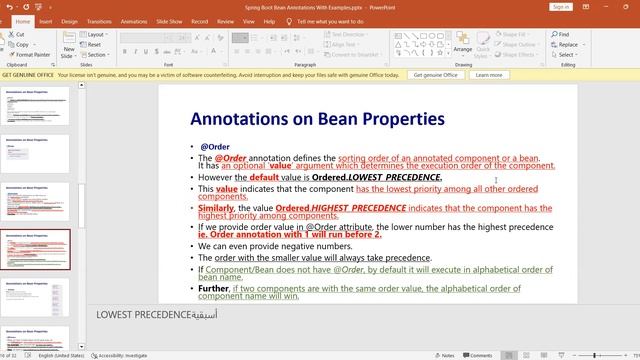Add a New Slide
Screen dimensions: 640x360
[69, 45]
